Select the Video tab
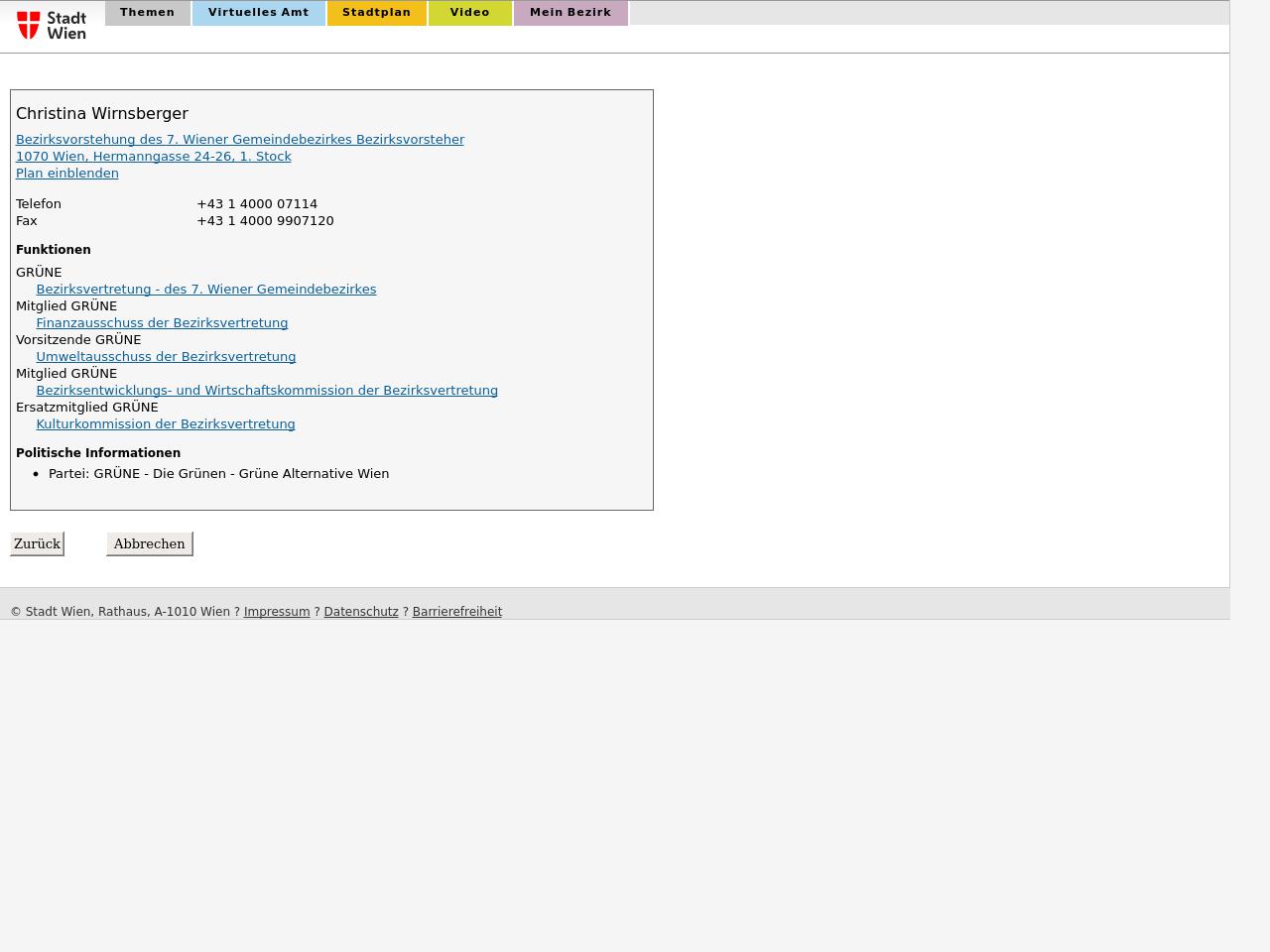The image size is (1270, 952). (x=469, y=13)
